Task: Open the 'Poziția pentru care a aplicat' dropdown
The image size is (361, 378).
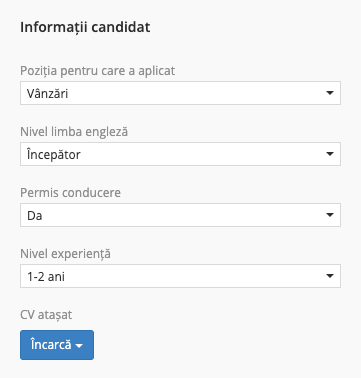Action: [x=180, y=93]
